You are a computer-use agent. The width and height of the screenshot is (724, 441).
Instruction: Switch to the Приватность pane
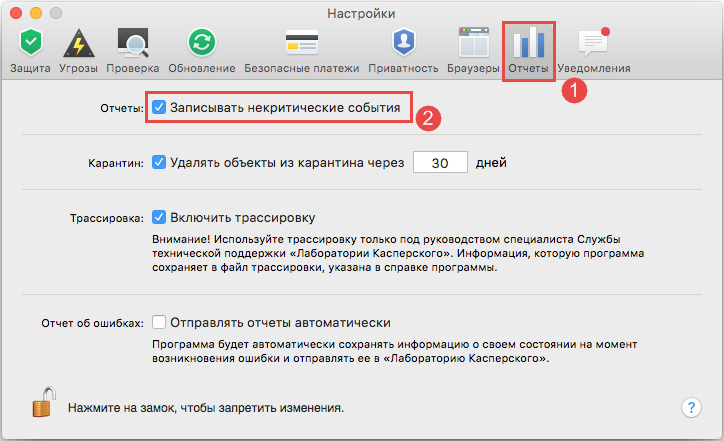[403, 51]
